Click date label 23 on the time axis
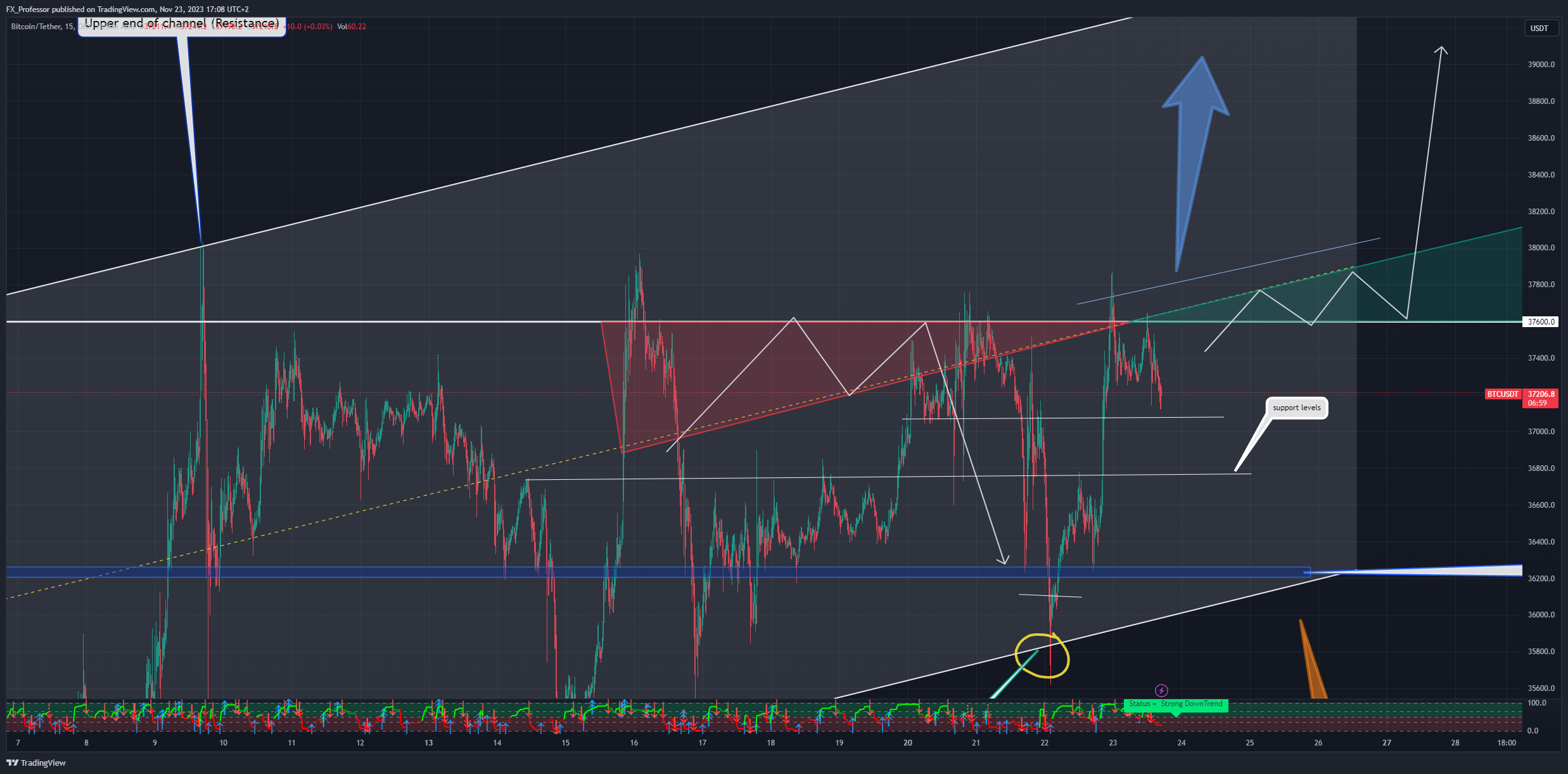 coord(1112,743)
